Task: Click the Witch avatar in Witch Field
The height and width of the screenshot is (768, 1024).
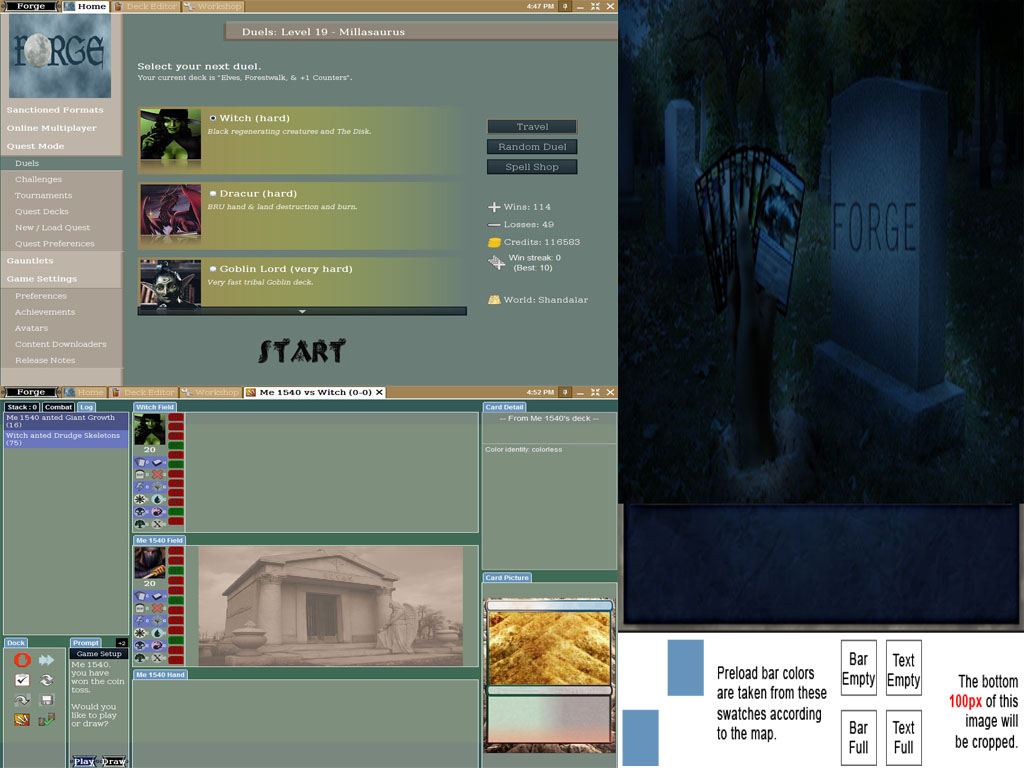Action: pyautogui.click(x=150, y=429)
